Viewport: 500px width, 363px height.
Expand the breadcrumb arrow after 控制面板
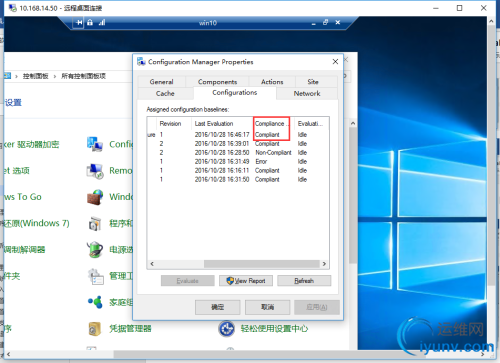point(55,76)
